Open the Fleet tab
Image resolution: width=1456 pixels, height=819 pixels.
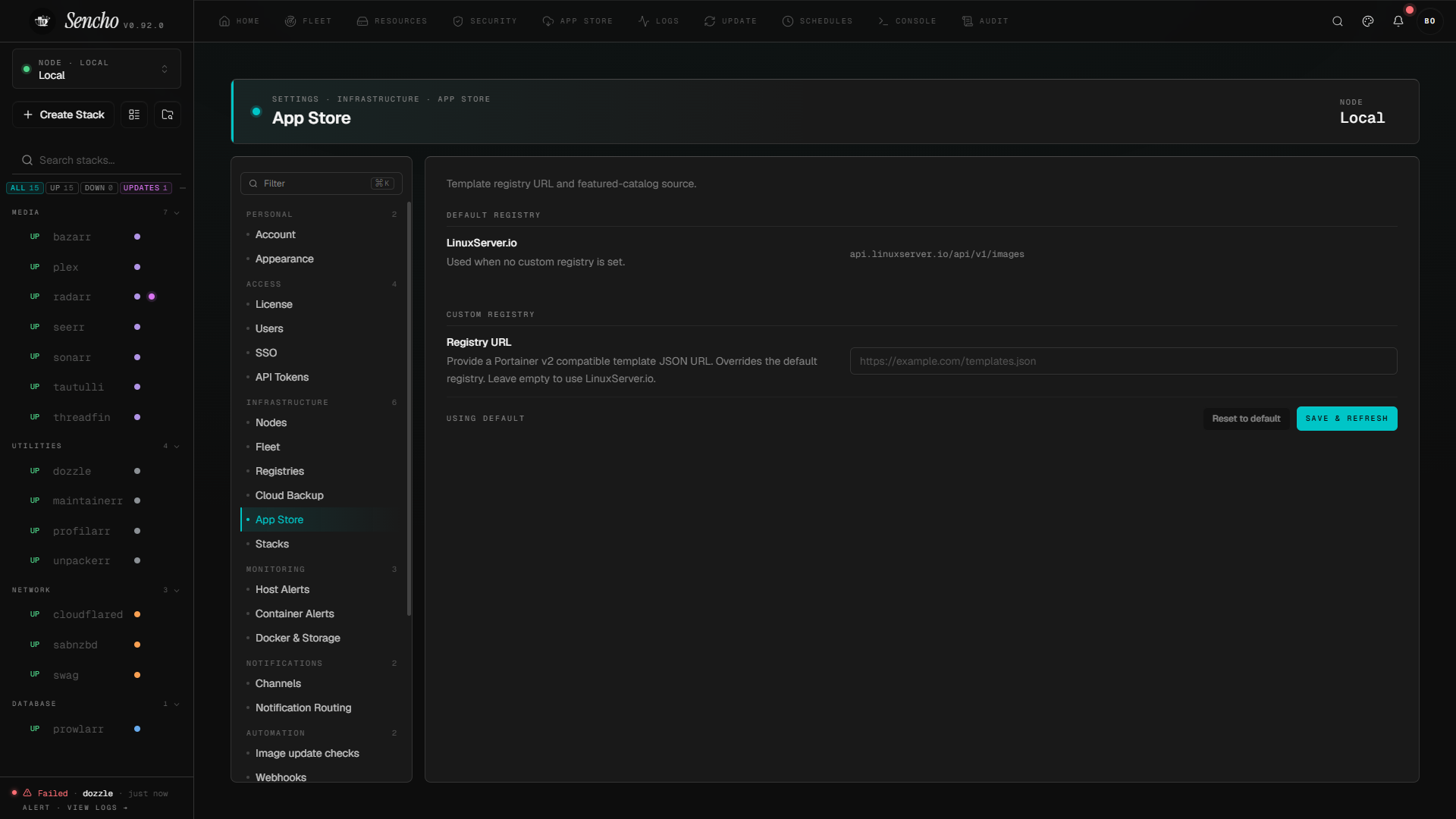pyautogui.click(x=308, y=21)
